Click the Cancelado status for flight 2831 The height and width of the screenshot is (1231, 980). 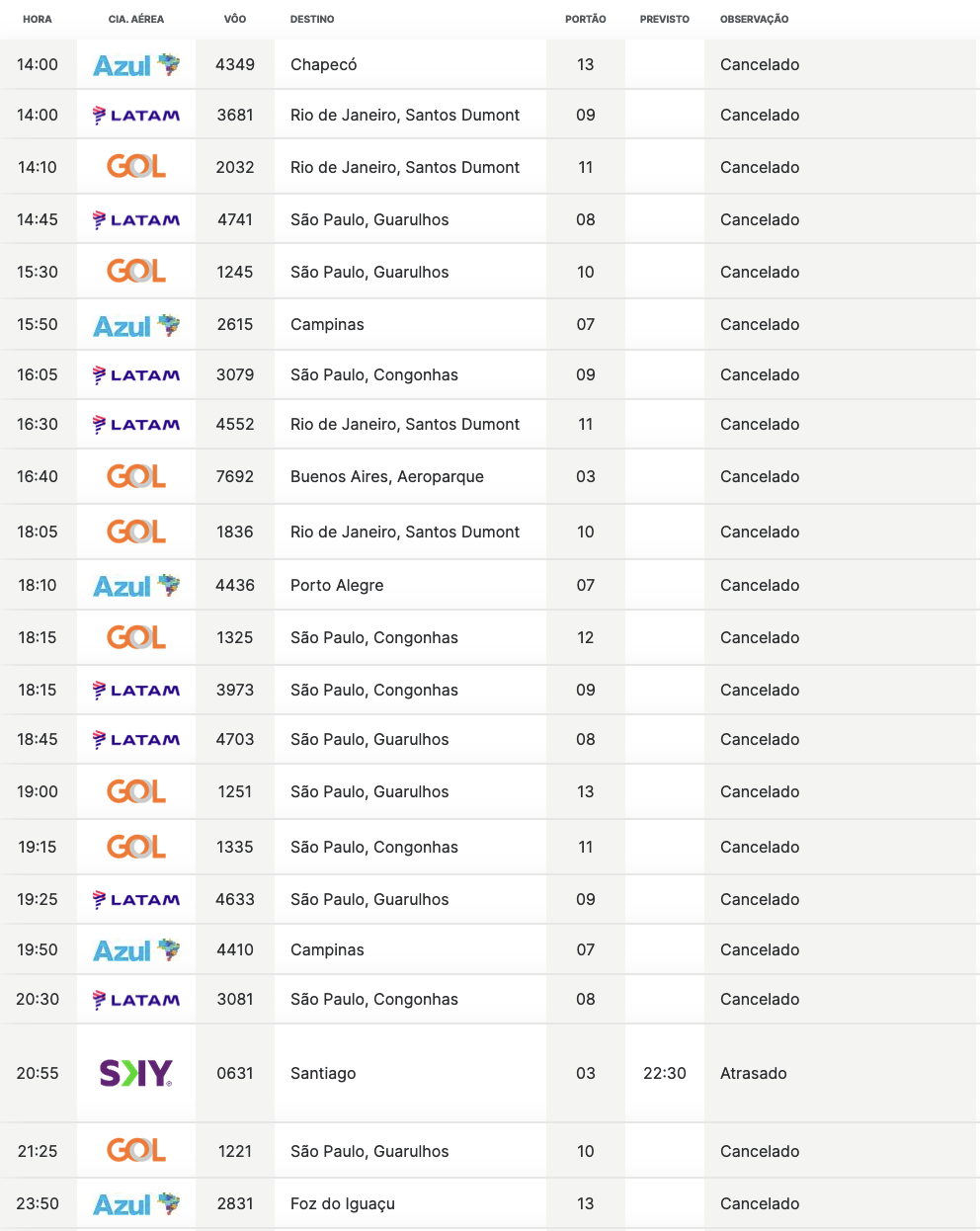(x=760, y=1203)
